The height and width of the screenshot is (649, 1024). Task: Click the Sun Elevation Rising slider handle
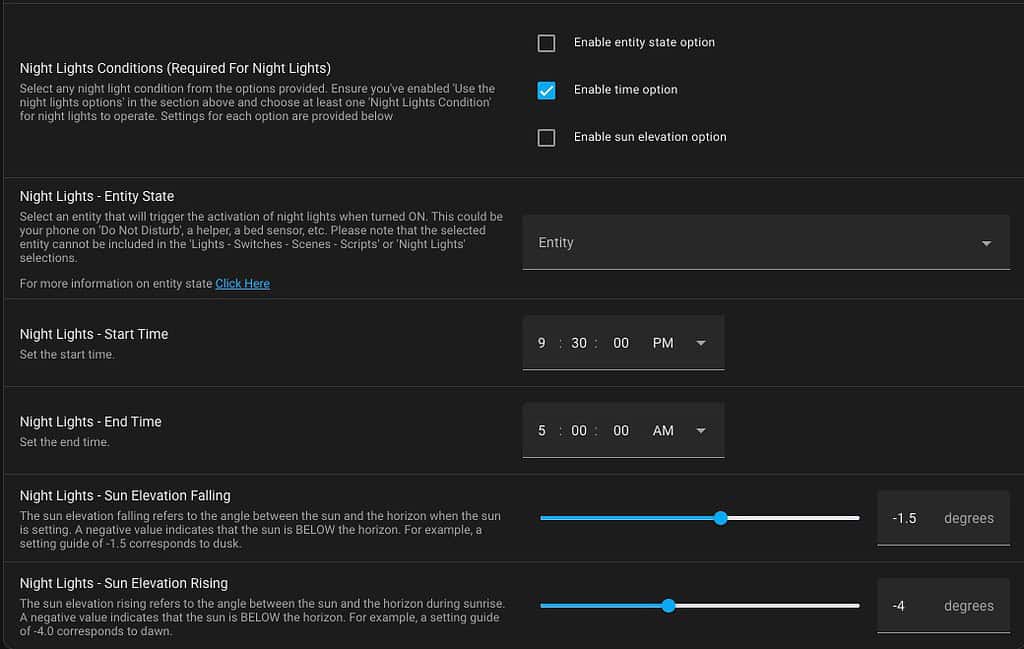click(668, 605)
